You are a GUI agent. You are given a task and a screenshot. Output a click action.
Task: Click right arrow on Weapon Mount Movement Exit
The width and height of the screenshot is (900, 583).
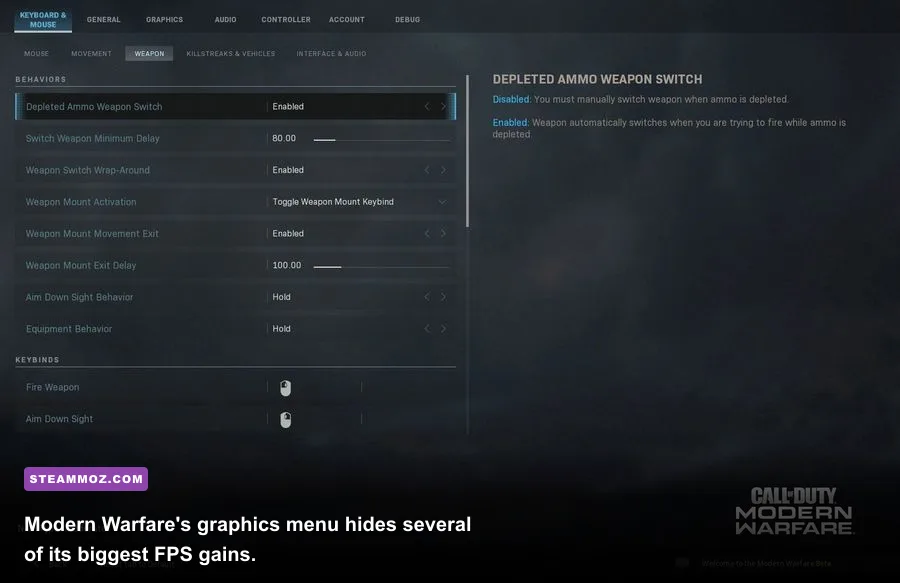pos(443,234)
